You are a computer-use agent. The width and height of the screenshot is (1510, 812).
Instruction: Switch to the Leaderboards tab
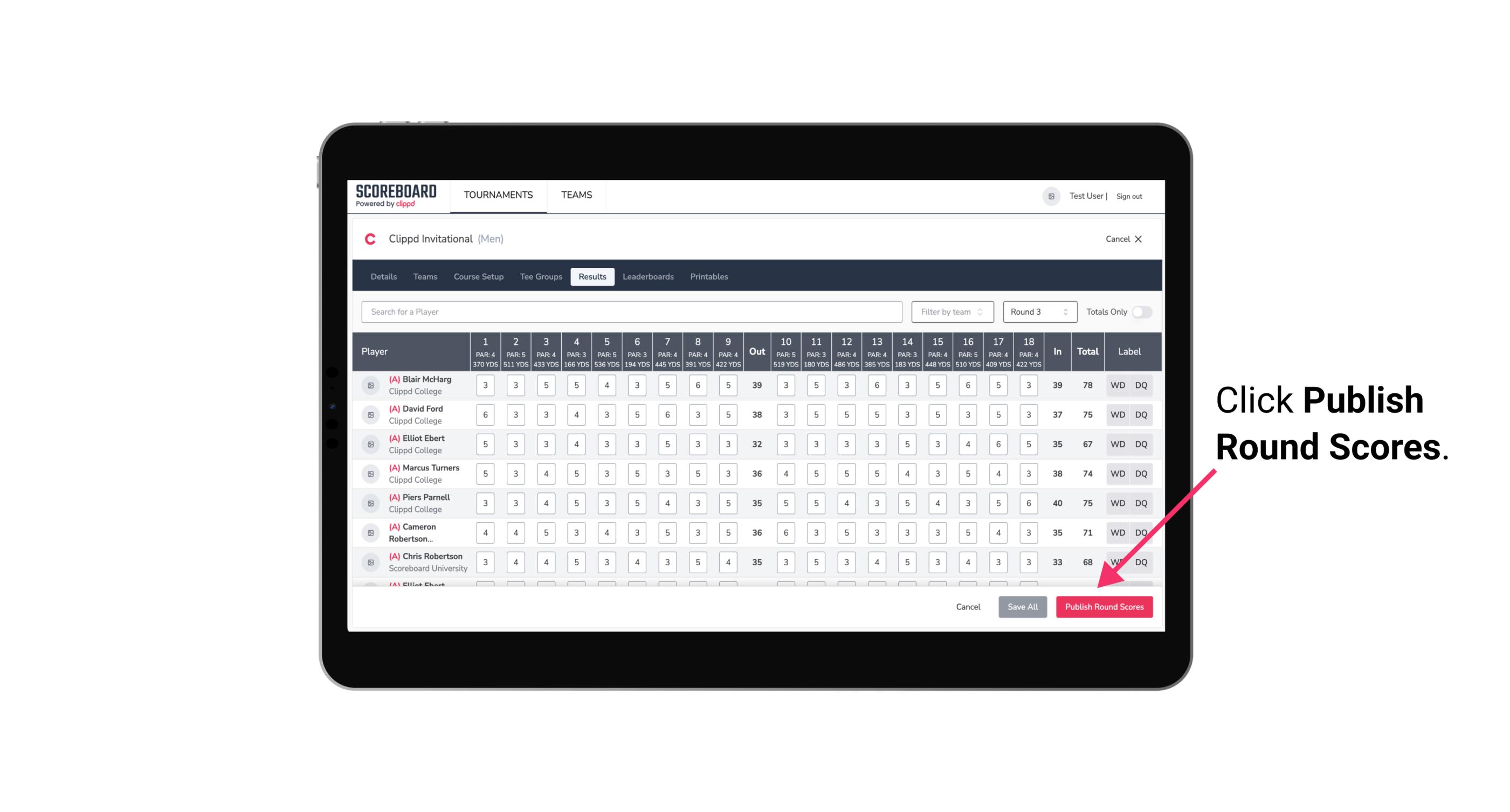(647, 277)
